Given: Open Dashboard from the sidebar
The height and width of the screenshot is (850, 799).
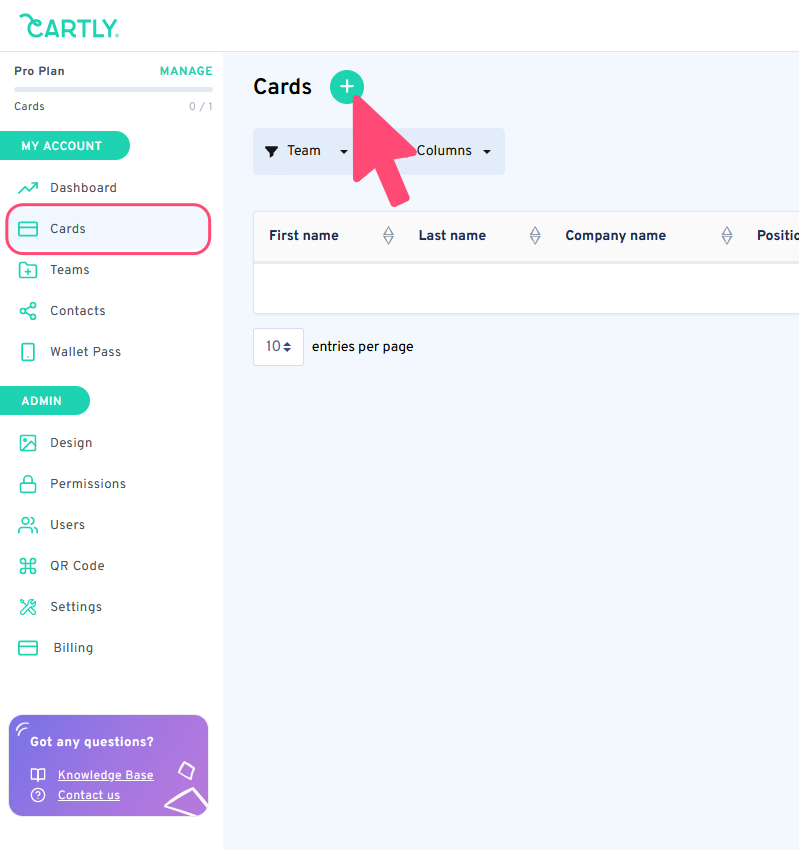Looking at the screenshot, I should (x=83, y=188).
